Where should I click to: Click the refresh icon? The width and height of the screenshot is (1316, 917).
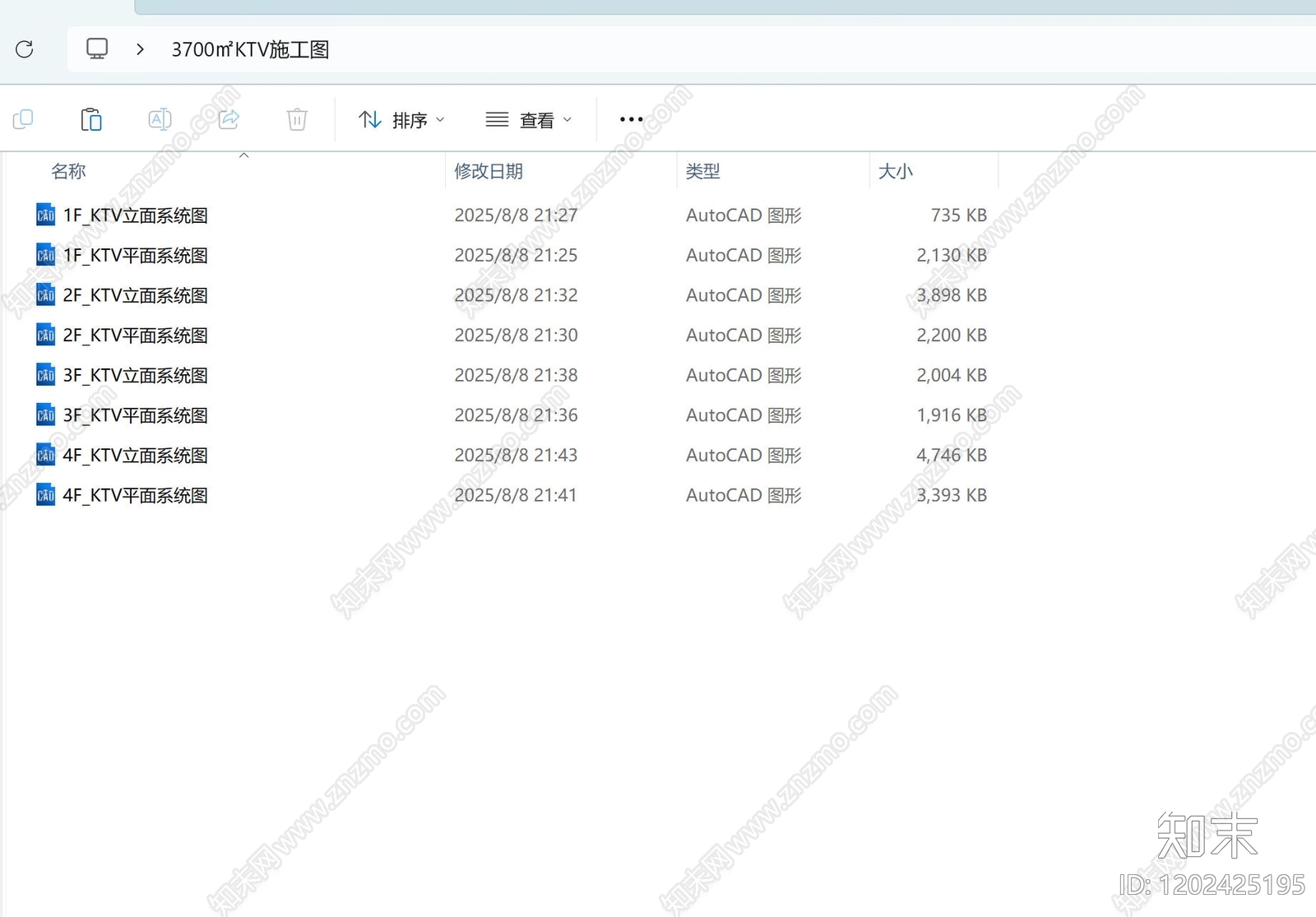pyautogui.click(x=25, y=49)
